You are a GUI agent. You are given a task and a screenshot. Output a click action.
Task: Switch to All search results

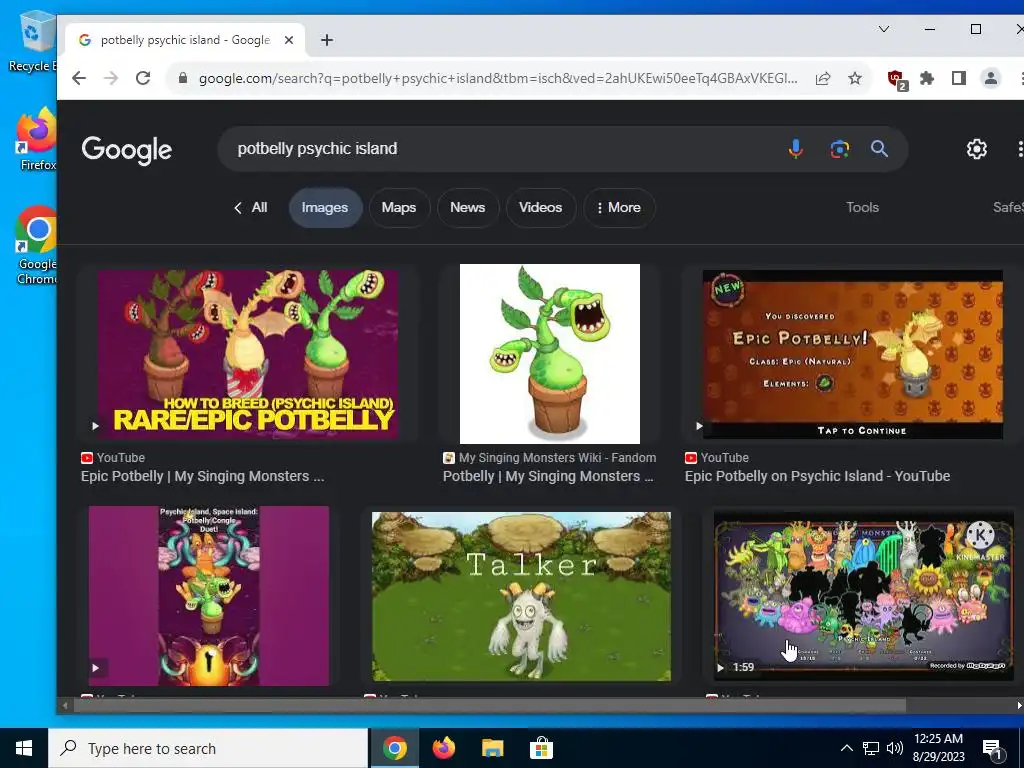point(251,208)
